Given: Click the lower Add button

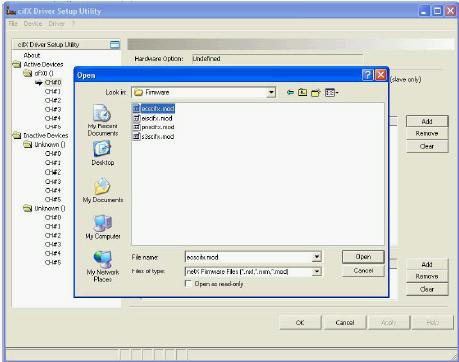Looking at the screenshot, I should (x=427, y=264).
